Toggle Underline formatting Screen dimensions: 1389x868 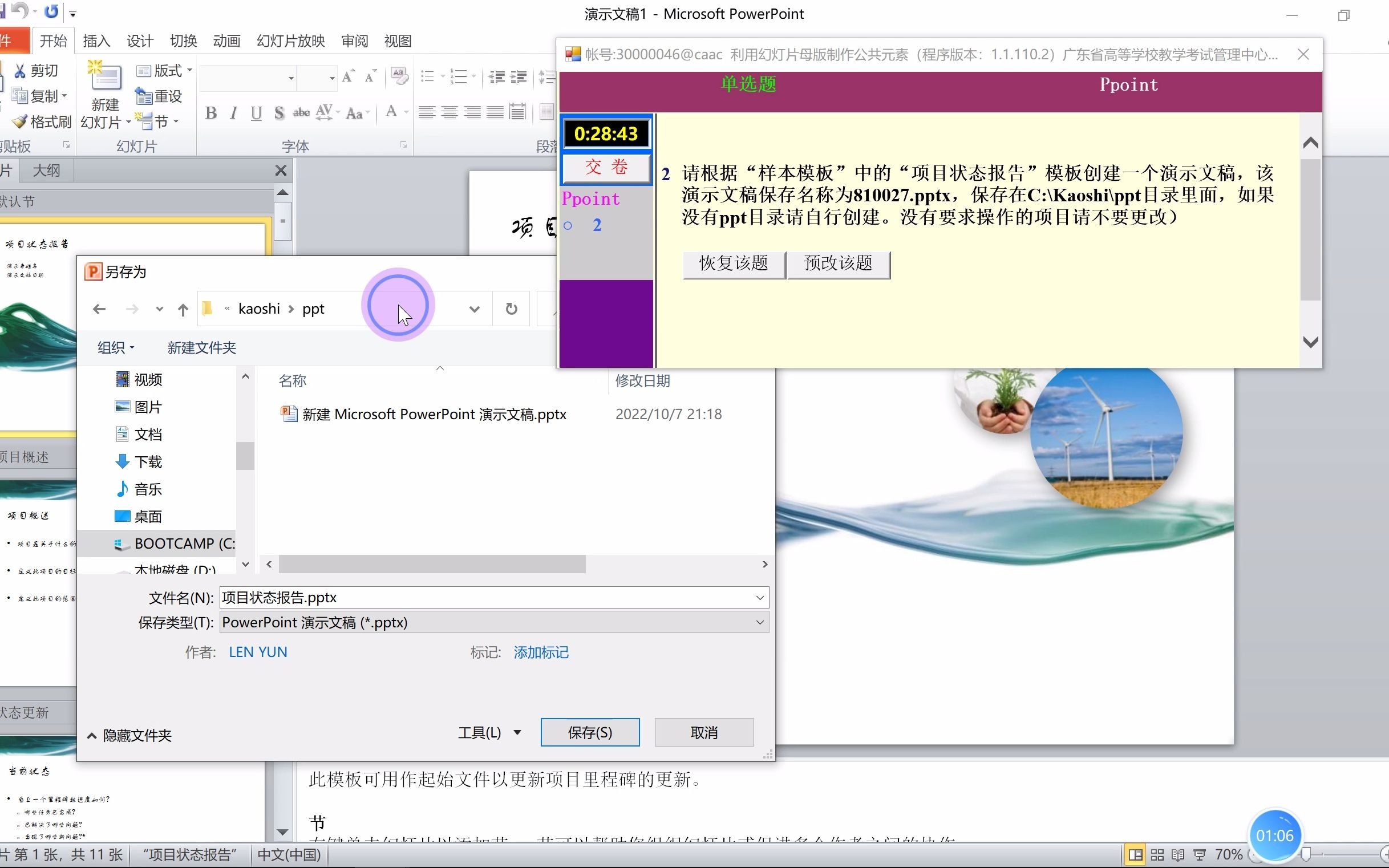[x=256, y=113]
